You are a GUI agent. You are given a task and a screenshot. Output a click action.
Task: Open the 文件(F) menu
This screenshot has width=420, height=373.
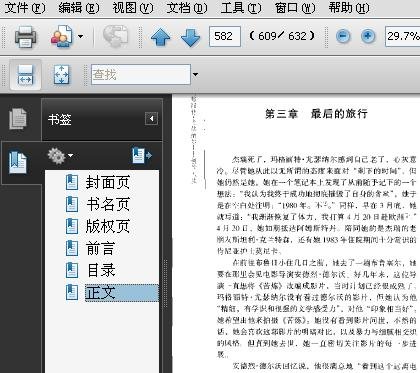[25, 7]
